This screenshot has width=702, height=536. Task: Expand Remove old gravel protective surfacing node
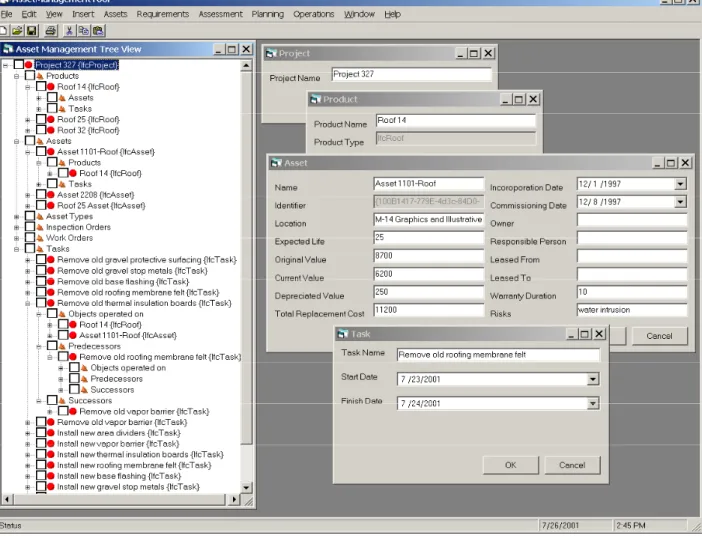coord(28,260)
